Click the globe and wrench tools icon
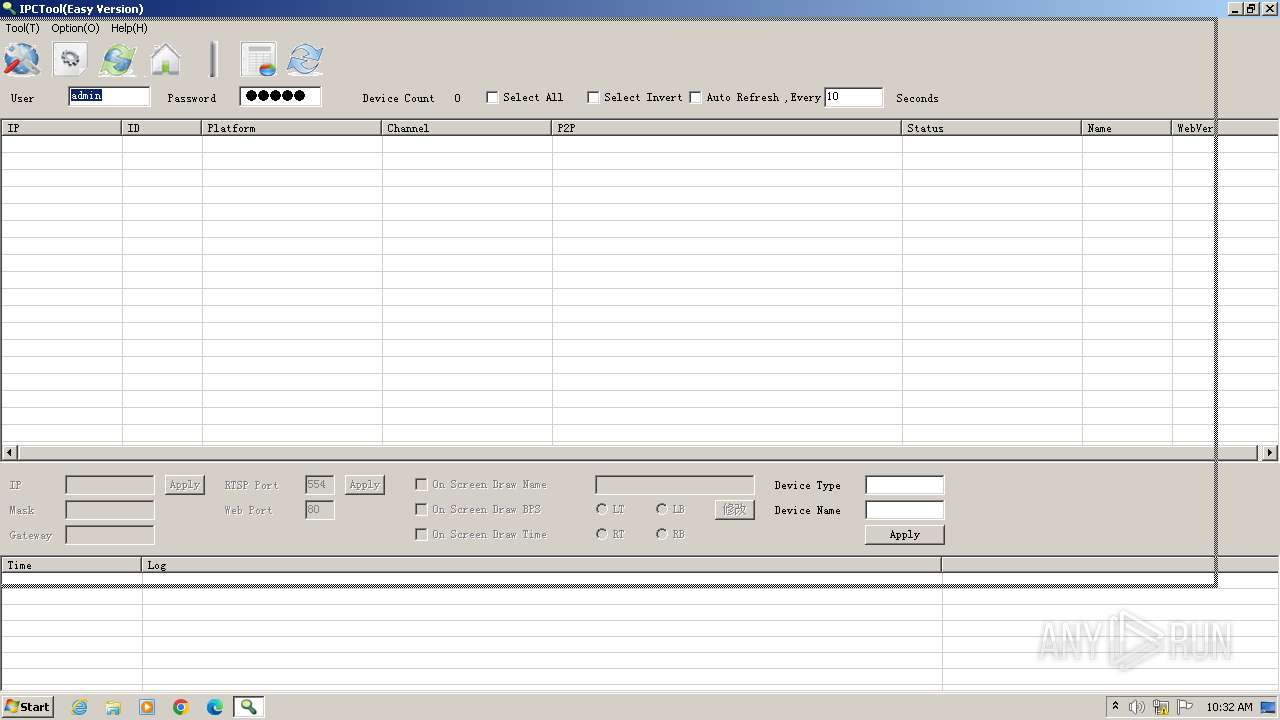The width and height of the screenshot is (1280, 720). pos(22,60)
